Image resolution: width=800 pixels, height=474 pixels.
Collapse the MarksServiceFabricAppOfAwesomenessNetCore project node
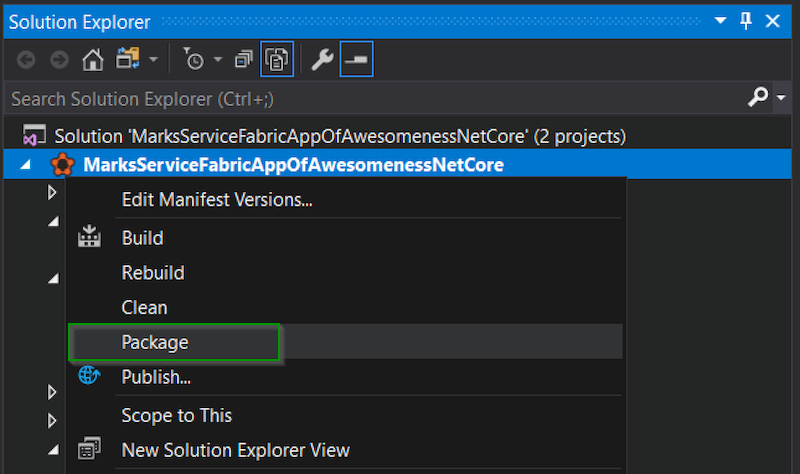tap(26, 165)
